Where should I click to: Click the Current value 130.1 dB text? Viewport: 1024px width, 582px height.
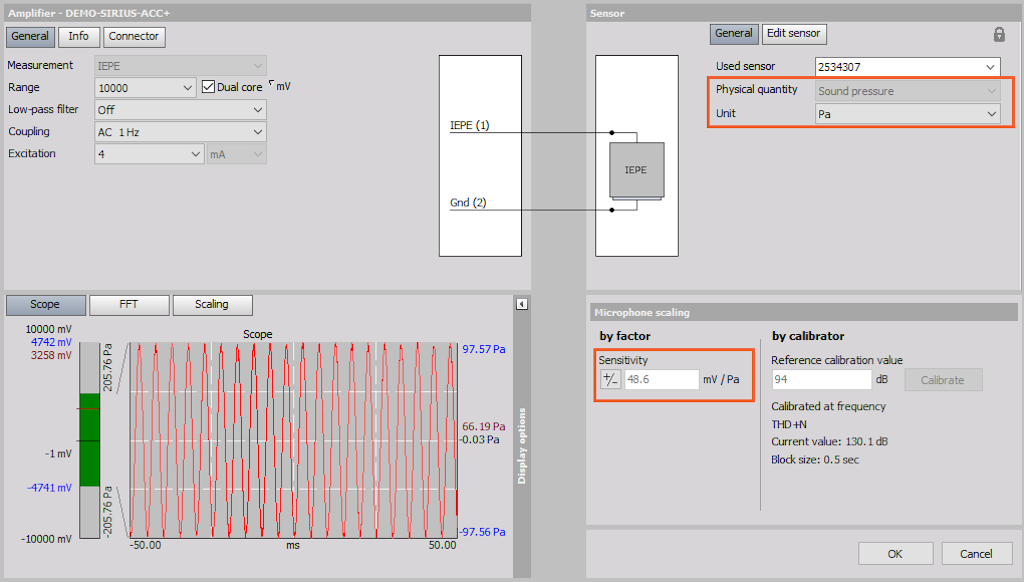click(x=829, y=442)
